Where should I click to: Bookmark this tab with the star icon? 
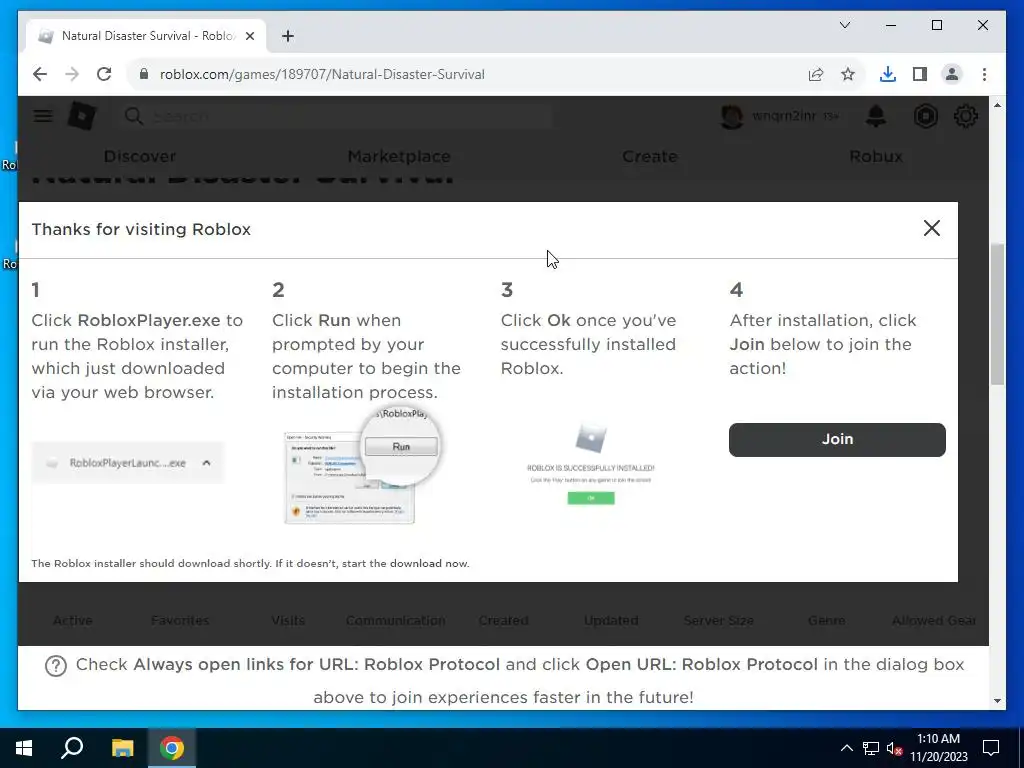pos(848,74)
